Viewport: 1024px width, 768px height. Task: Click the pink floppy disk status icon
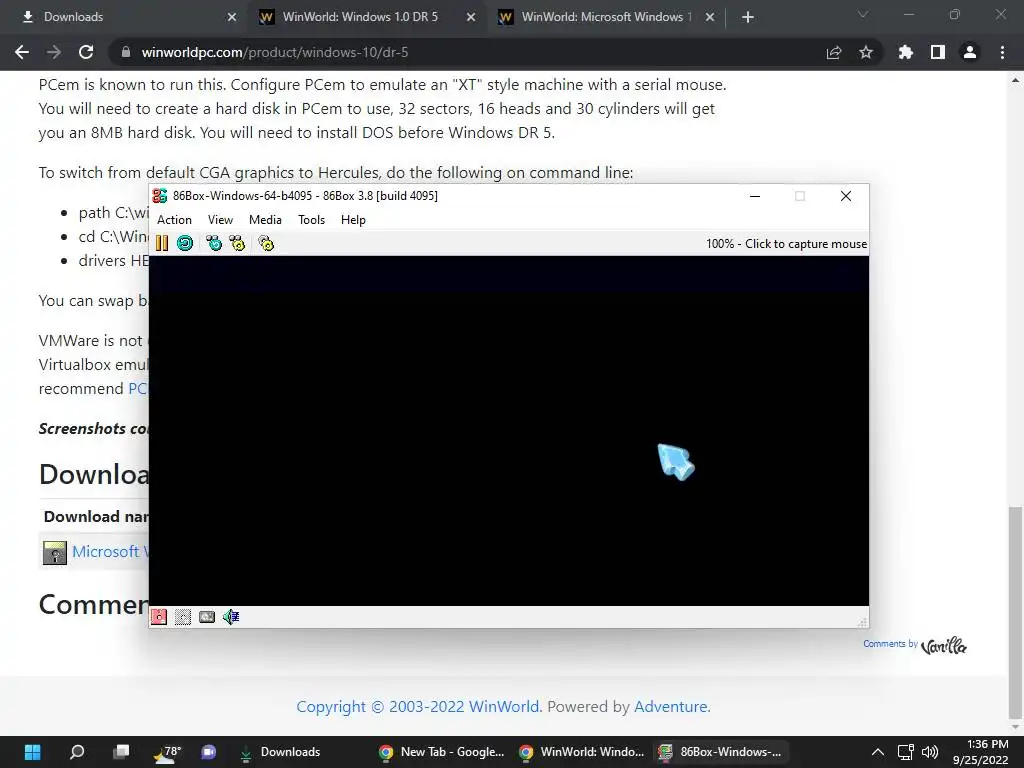pos(159,616)
